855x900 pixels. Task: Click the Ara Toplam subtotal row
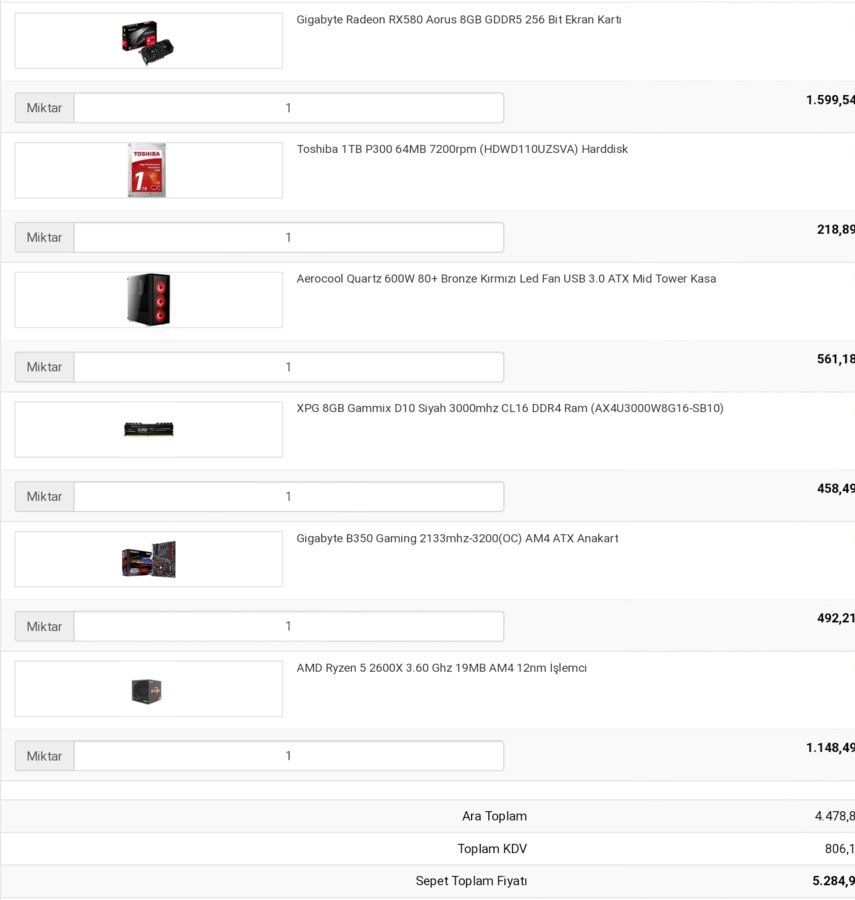click(x=428, y=816)
